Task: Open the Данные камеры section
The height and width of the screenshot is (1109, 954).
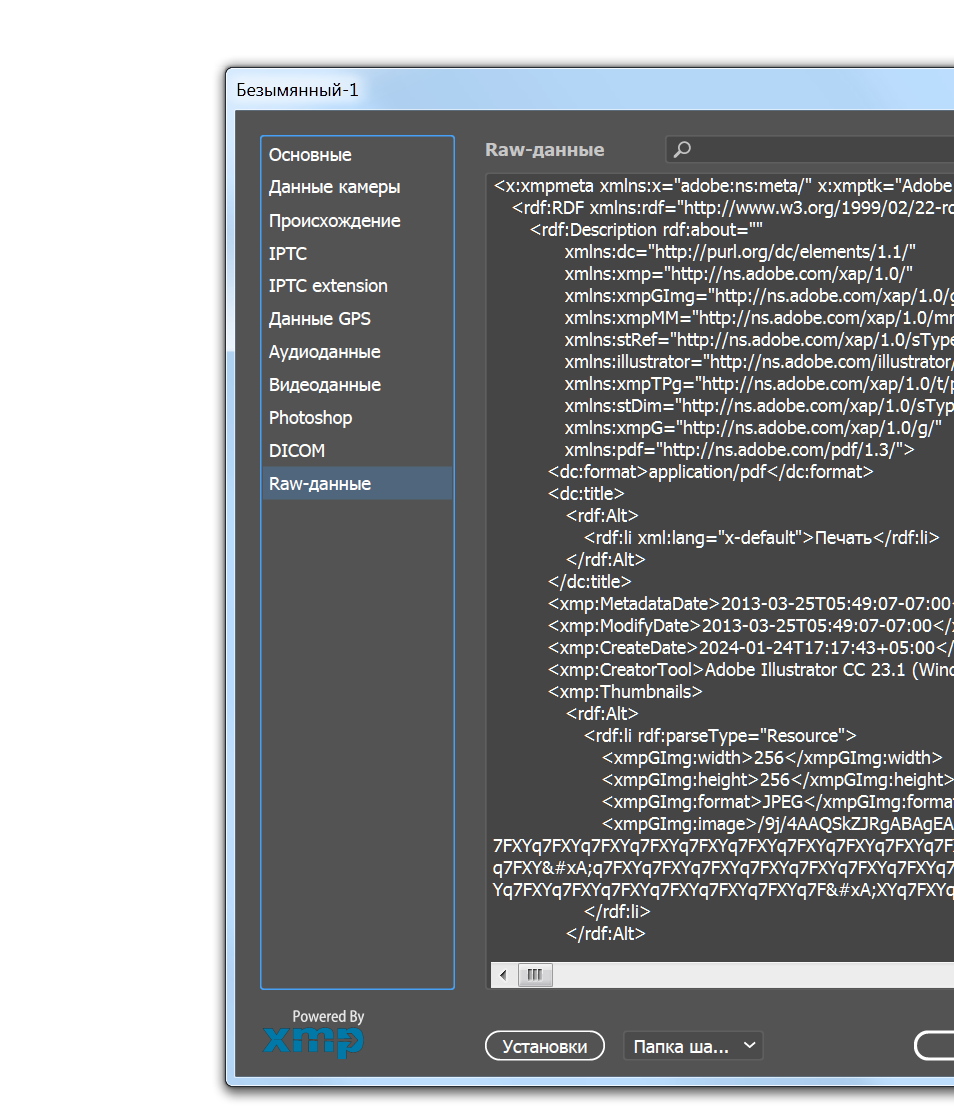Action: [x=357, y=187]
